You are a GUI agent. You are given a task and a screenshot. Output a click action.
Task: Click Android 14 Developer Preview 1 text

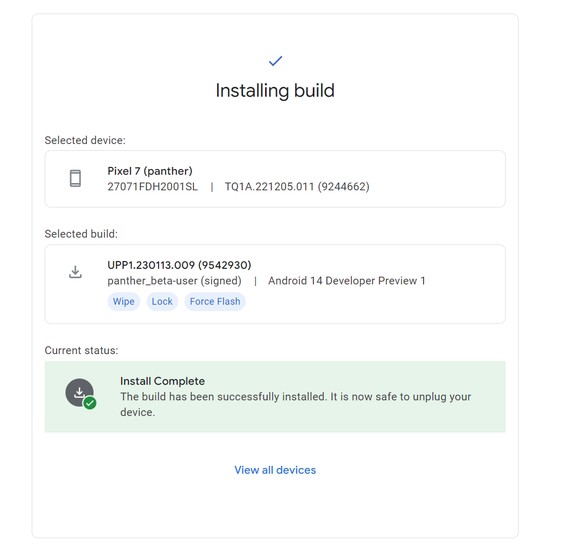[x=347, y=281]
